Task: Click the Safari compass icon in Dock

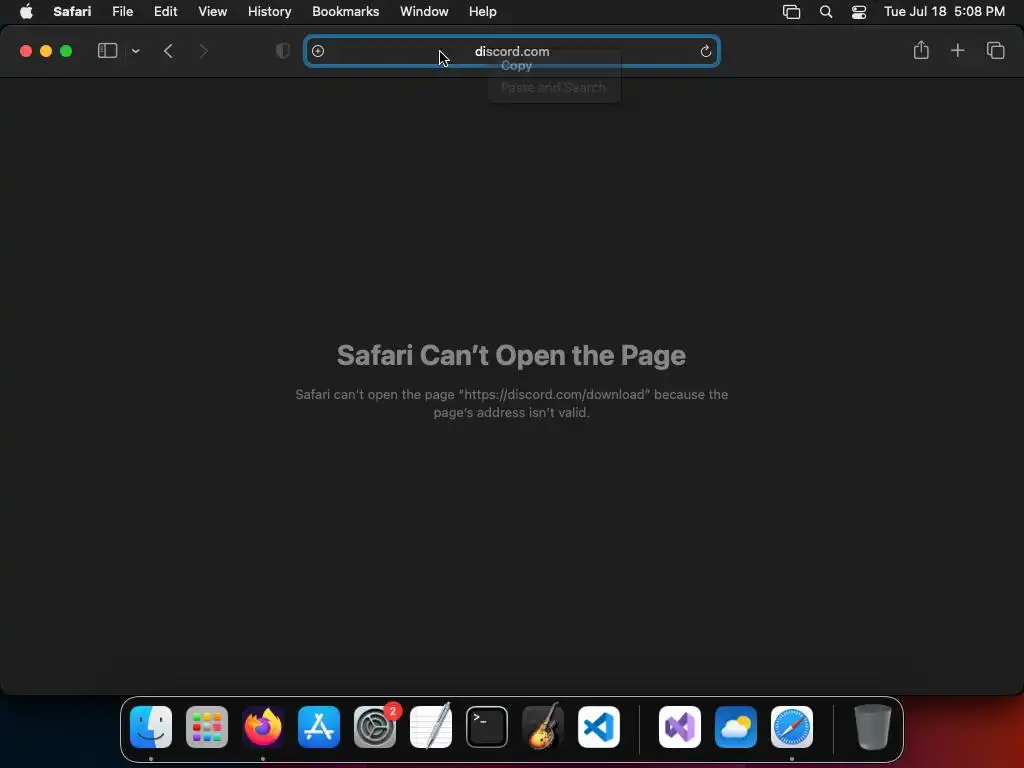Action: coord(792,727)
